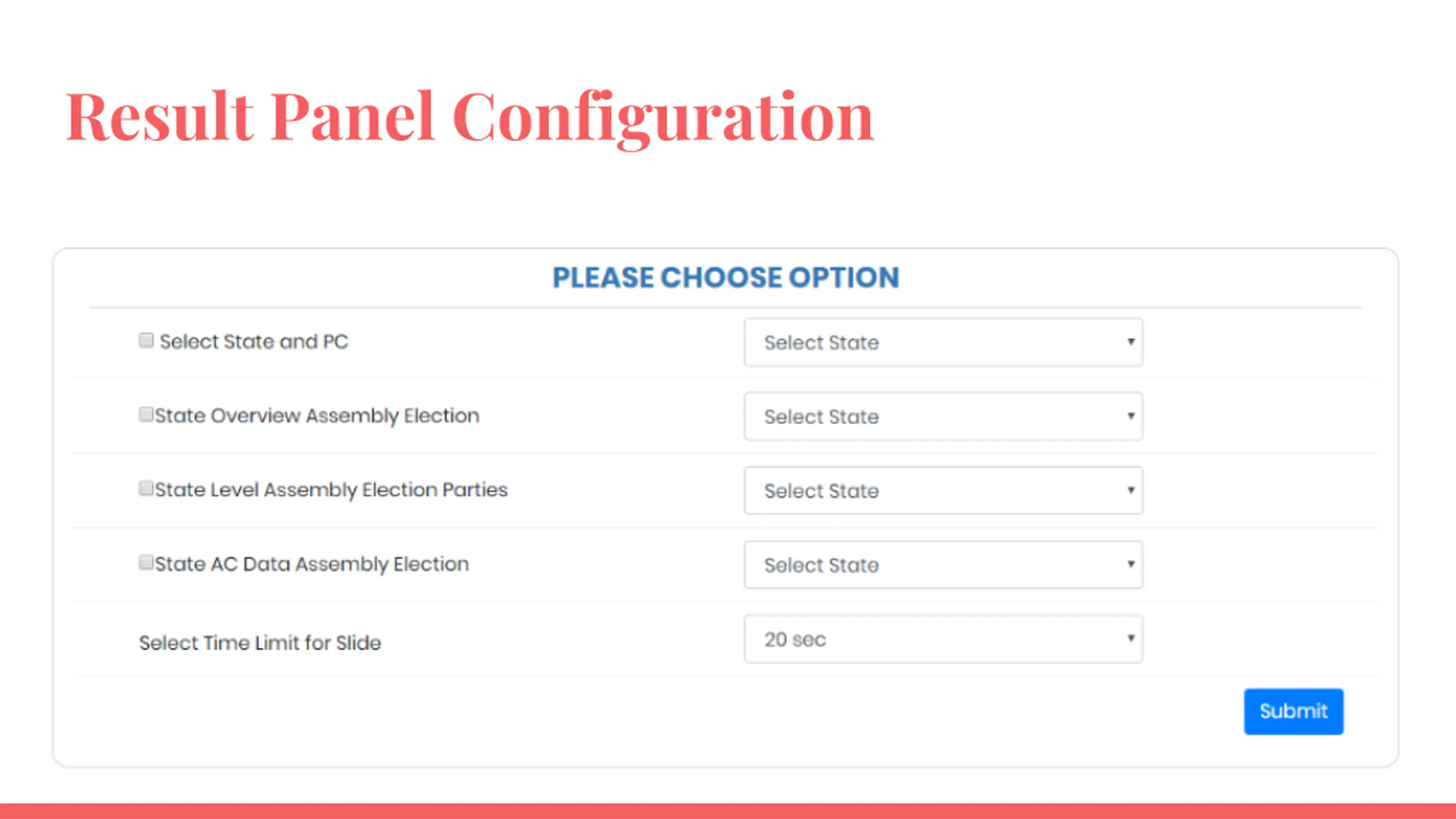Click the 'Select State and PC' label text

tap(254, 342)
